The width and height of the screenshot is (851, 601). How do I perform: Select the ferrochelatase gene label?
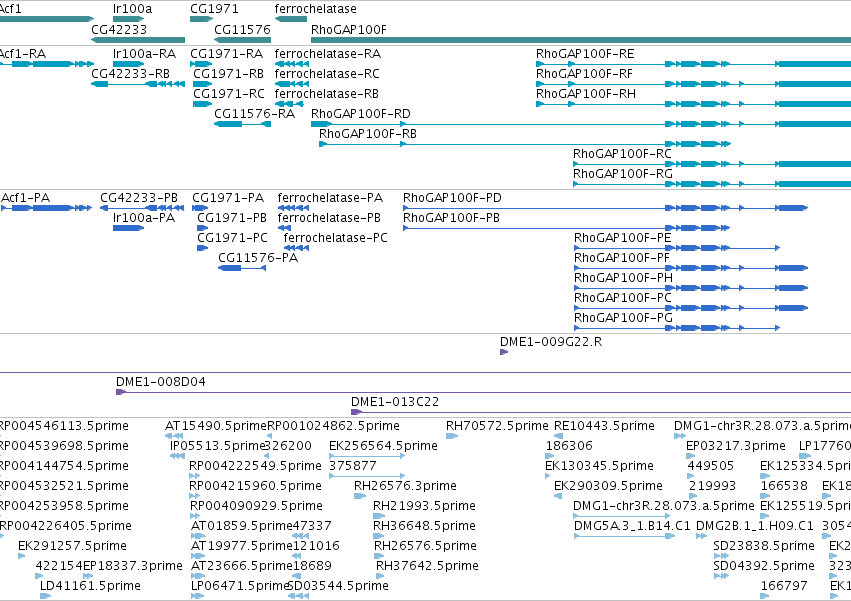315,9
